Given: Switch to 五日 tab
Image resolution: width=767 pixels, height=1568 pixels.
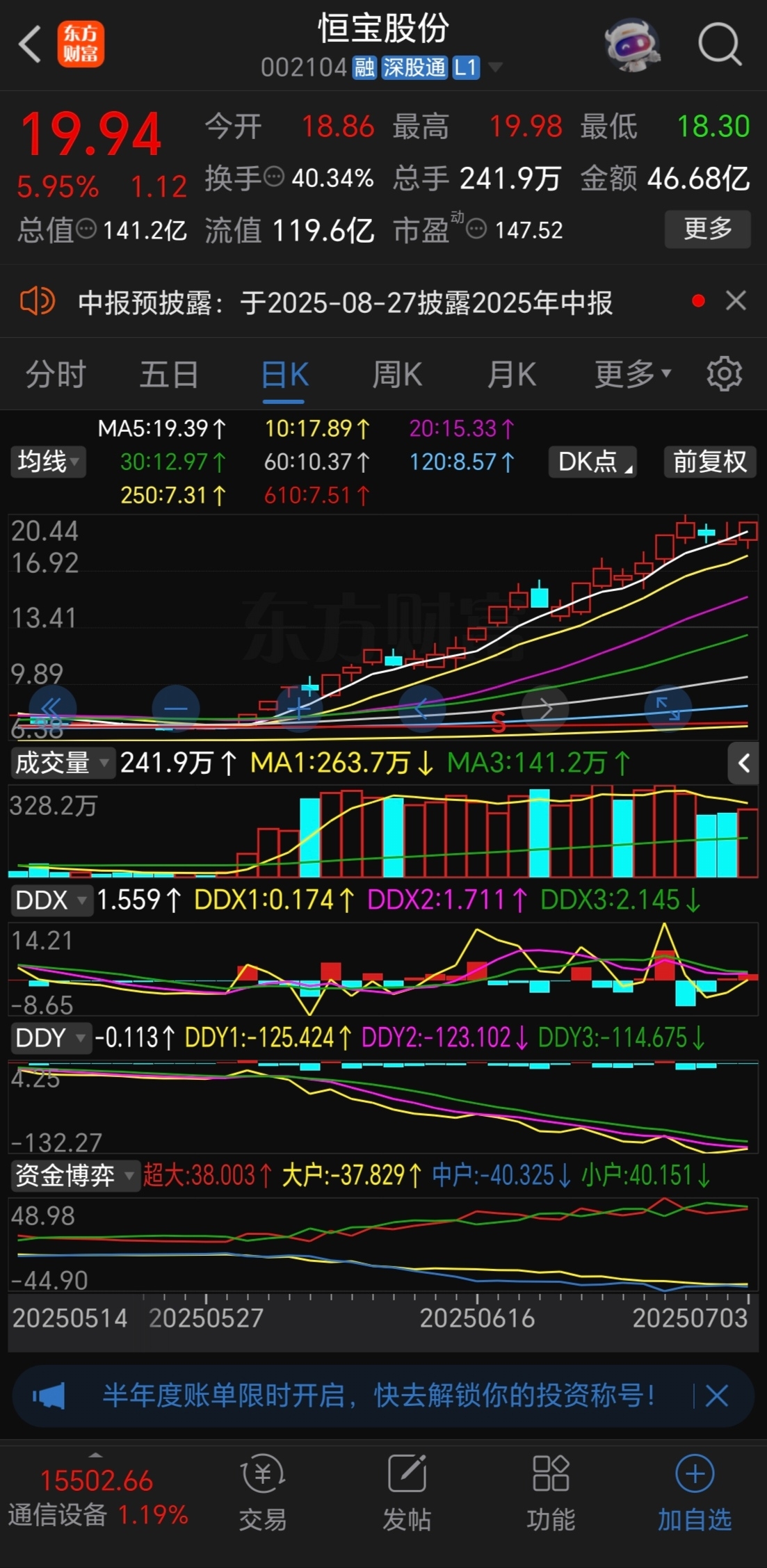Looking at the screenshot, I should tap(169, 374).
